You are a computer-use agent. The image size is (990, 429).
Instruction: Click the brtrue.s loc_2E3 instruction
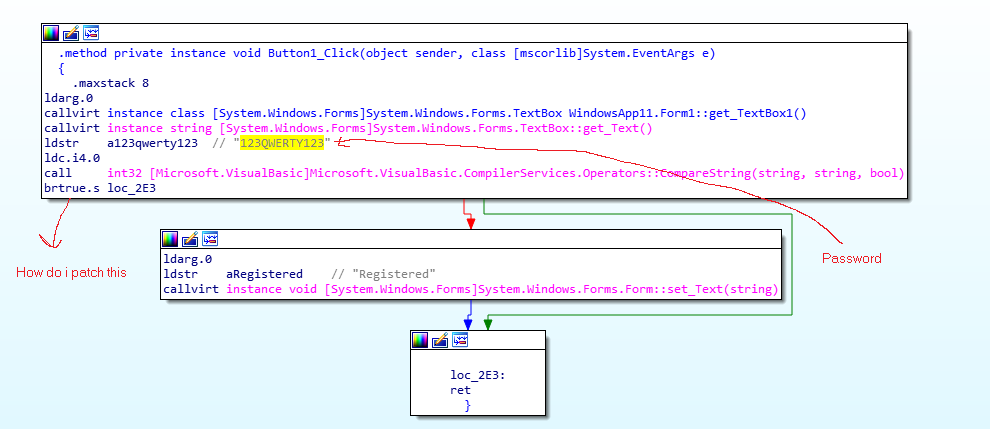[x=99, y=188]
